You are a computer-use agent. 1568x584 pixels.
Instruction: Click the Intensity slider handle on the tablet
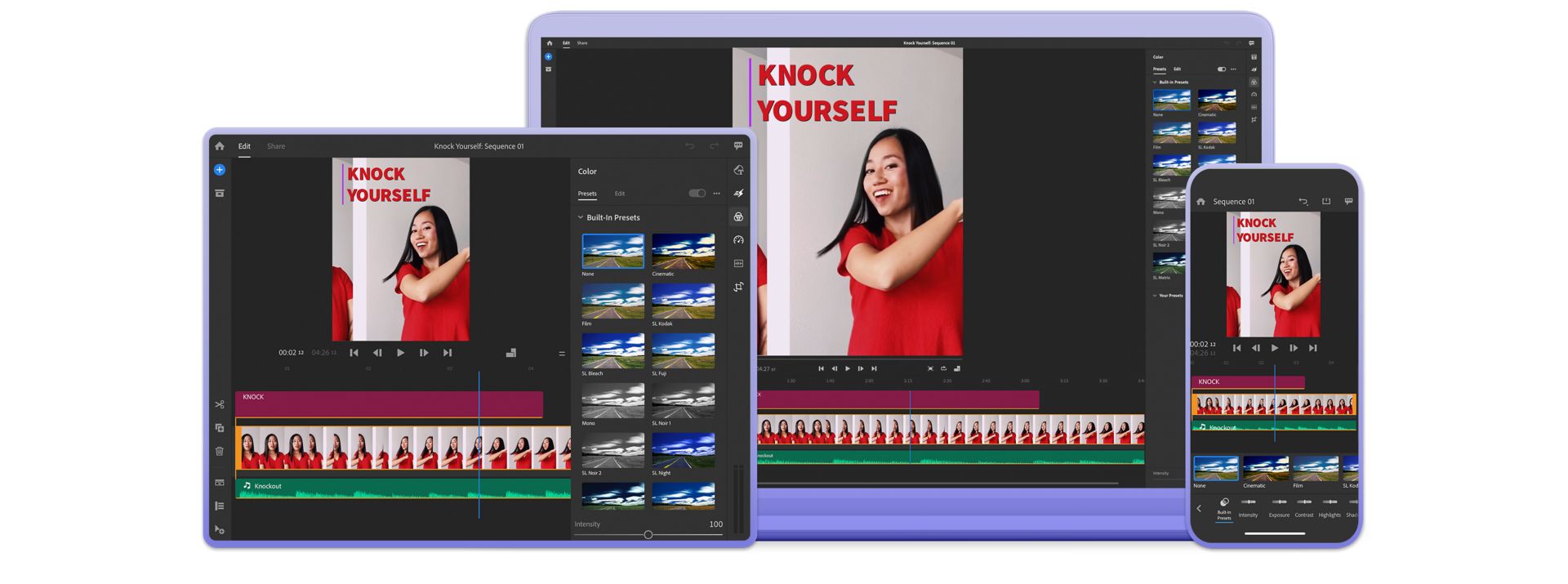coord(648,535)
